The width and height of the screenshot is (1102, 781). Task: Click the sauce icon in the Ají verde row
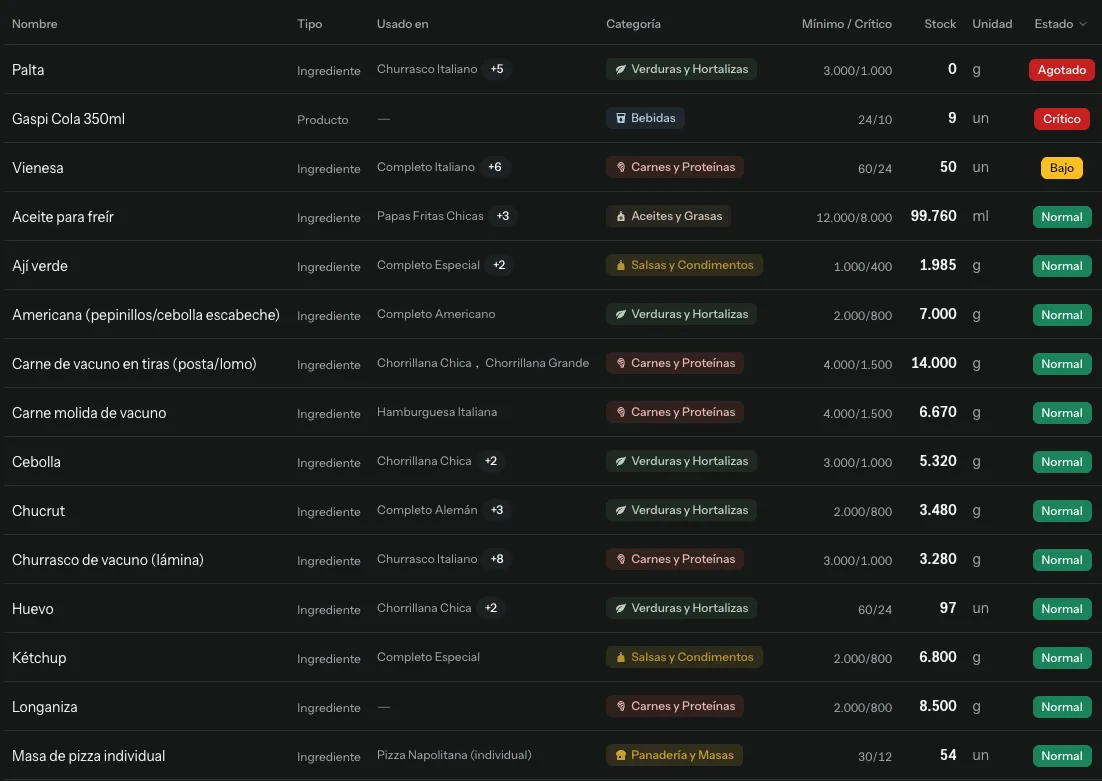pyautogui.click(x=621, y=265)
